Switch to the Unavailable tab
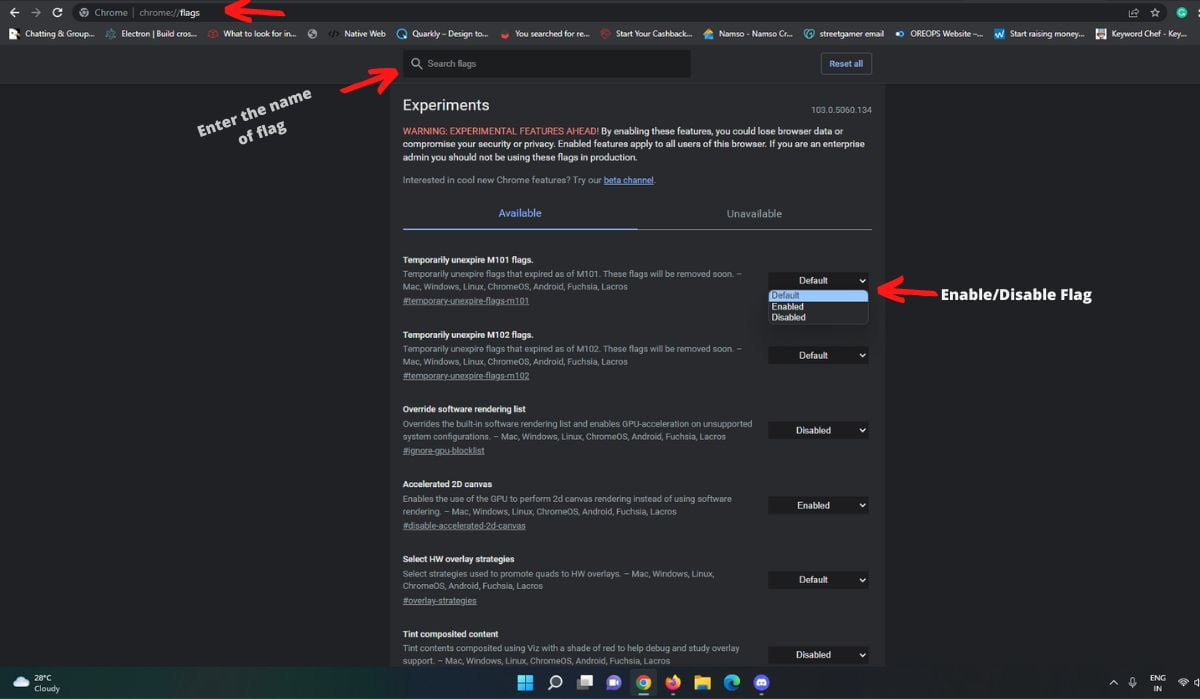 753,213
